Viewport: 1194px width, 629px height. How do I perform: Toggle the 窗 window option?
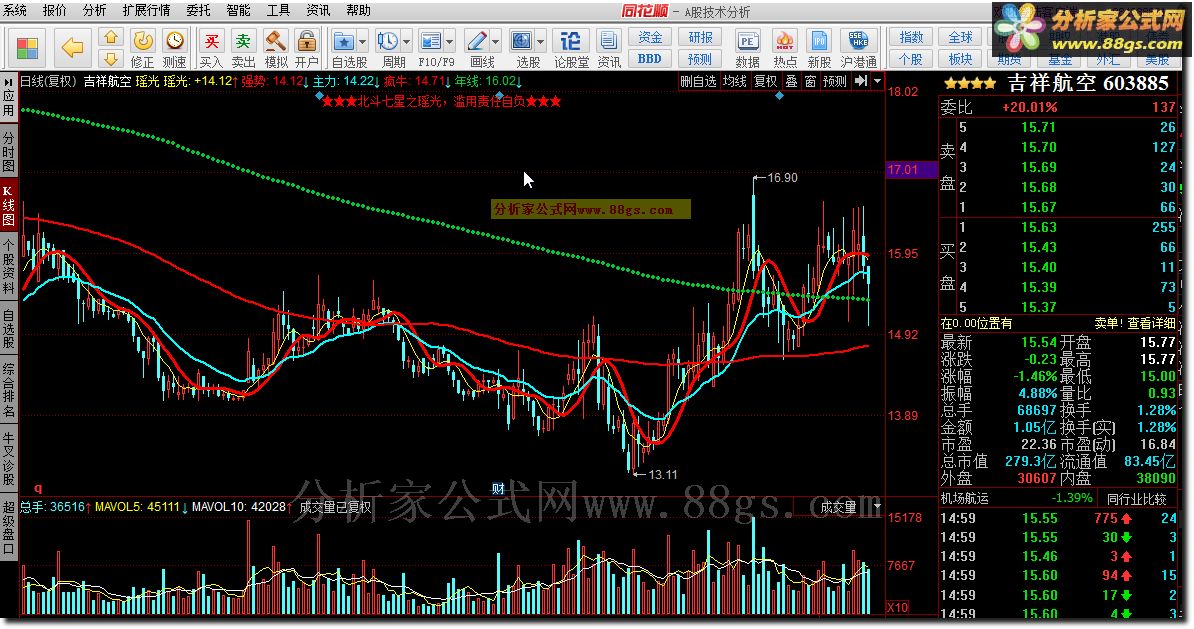pyautogui.click(x=810, y=81)
